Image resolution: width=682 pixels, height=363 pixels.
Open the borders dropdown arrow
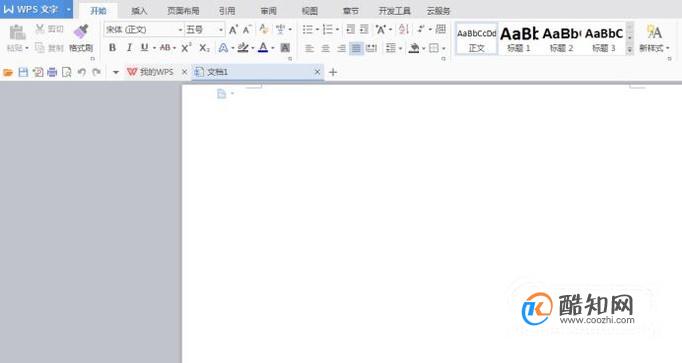pyautogui.click(x=444, y=48)
